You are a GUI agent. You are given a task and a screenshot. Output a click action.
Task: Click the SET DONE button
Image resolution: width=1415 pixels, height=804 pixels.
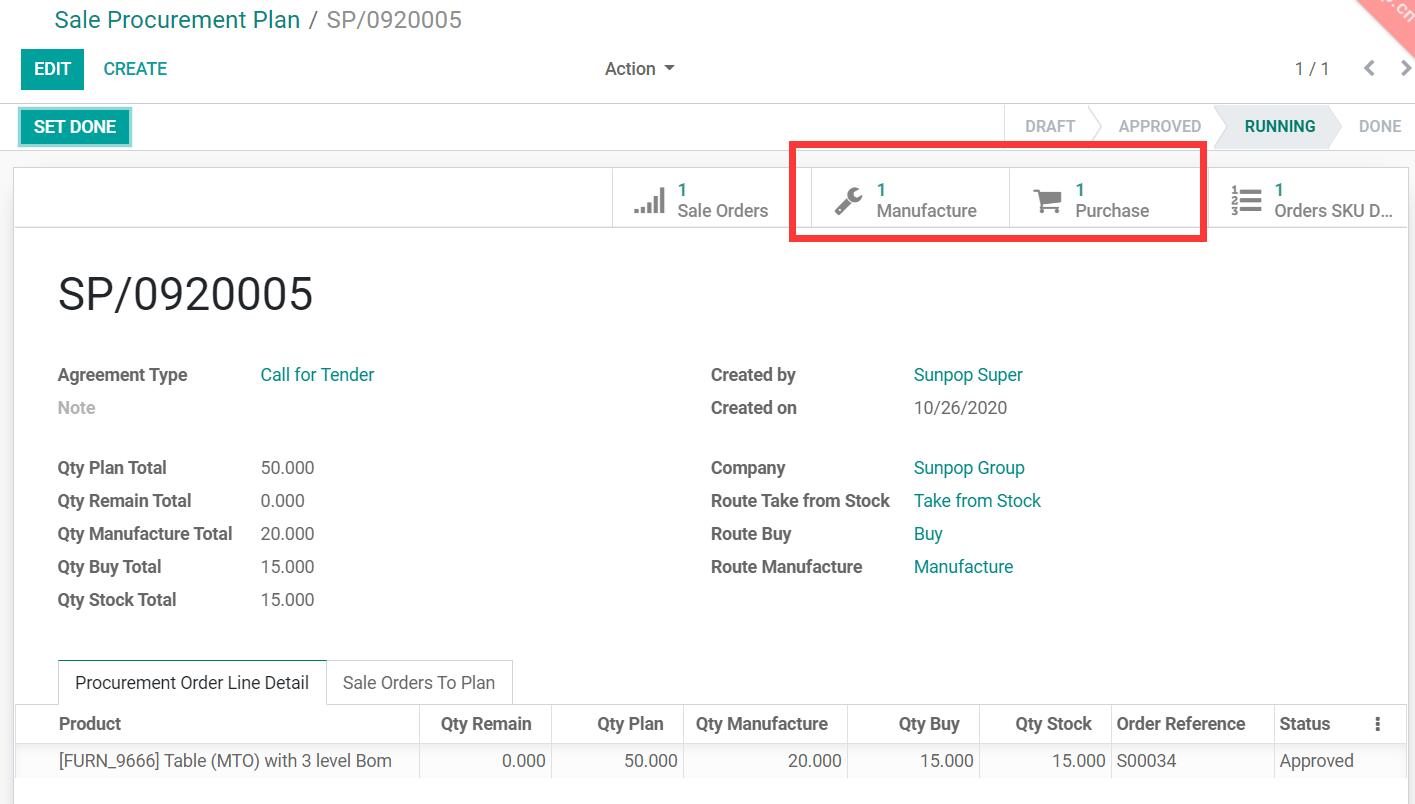[75, 127]
